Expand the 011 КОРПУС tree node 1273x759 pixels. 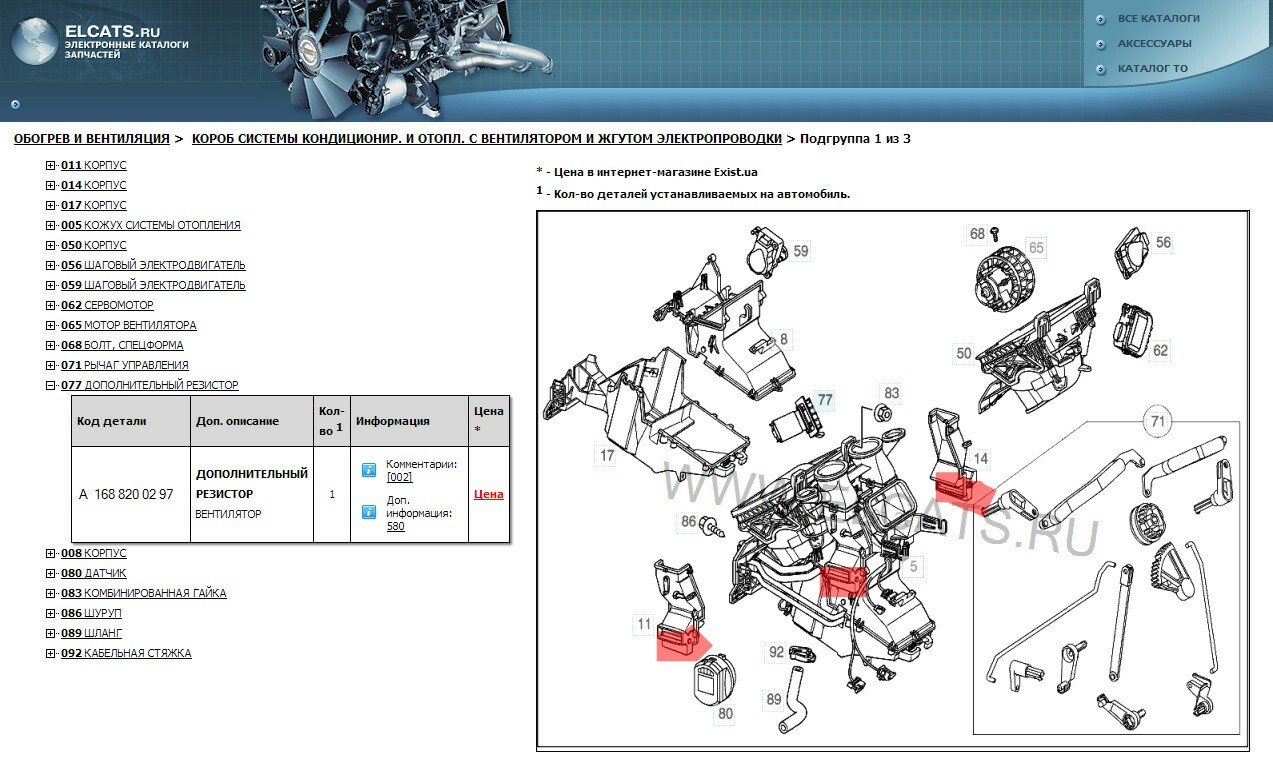[x=51, y=165]
